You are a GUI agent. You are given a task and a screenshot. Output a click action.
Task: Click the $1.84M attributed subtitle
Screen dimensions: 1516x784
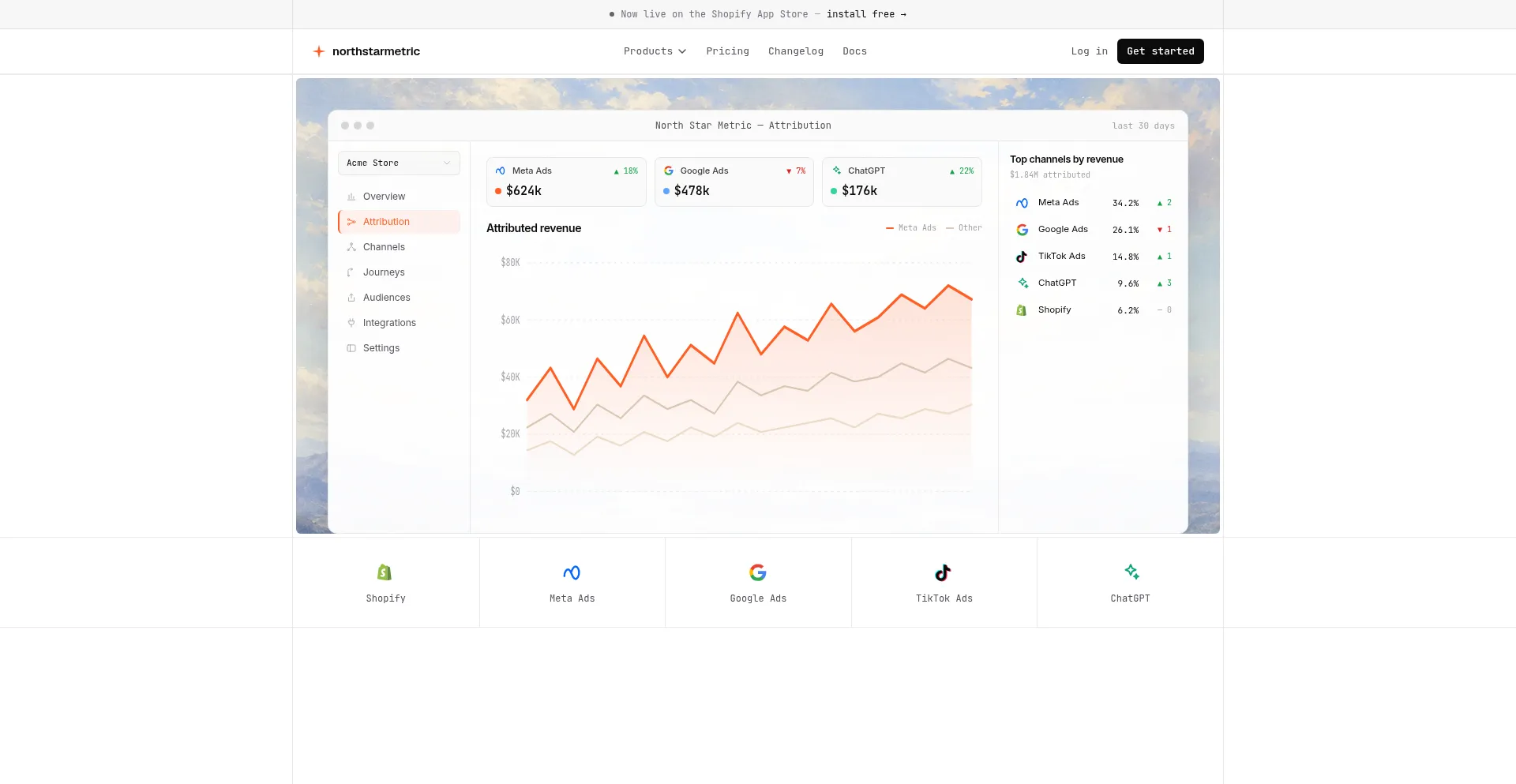[x=1049, y=175]
